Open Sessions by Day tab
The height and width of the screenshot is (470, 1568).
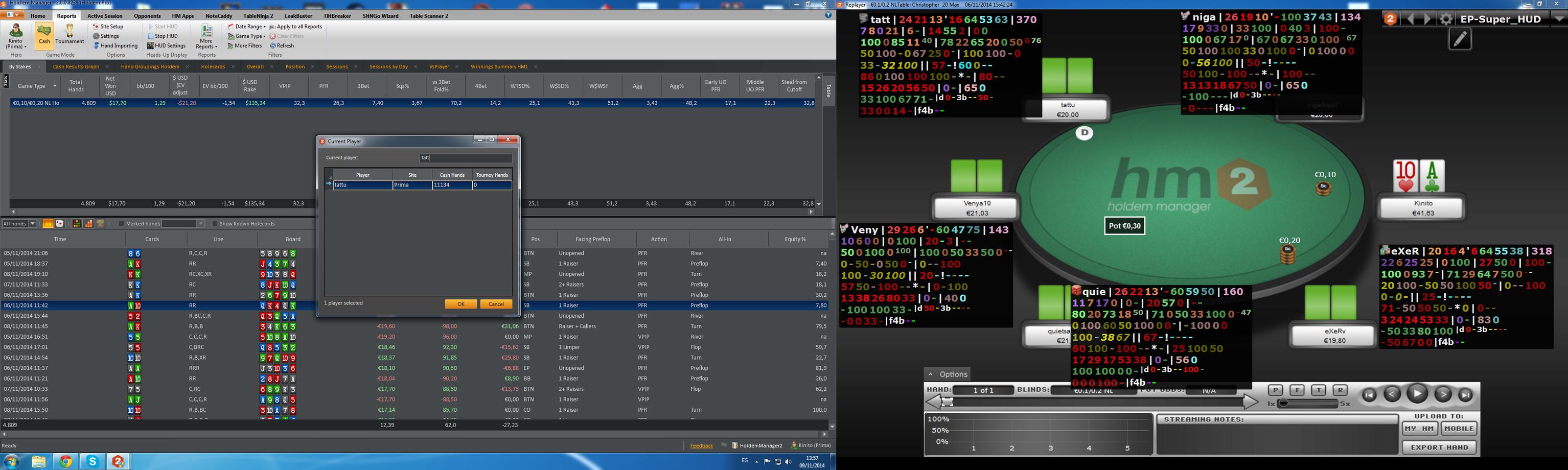click(x=388, y=66)
